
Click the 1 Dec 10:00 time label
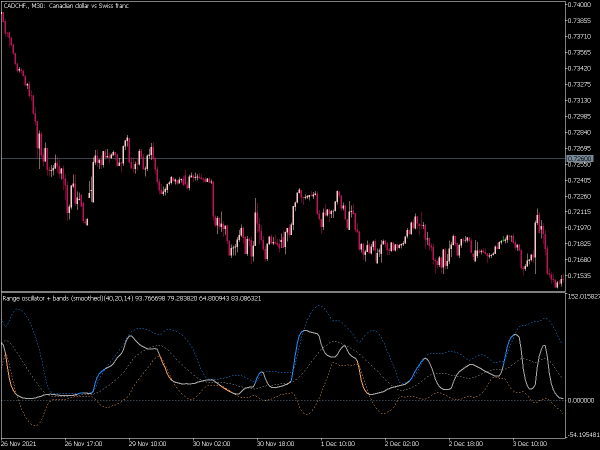pyautogui.click(x=338, y=443)
